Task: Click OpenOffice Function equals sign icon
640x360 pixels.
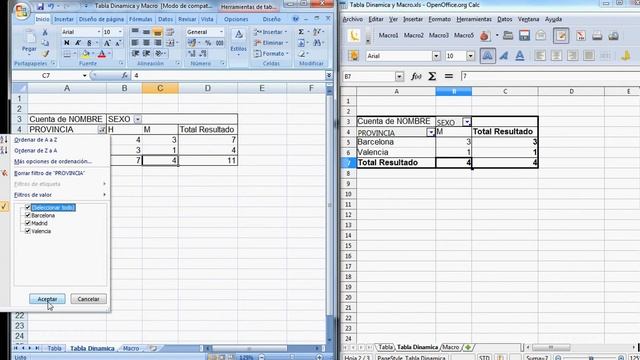Action: [449, 76]
